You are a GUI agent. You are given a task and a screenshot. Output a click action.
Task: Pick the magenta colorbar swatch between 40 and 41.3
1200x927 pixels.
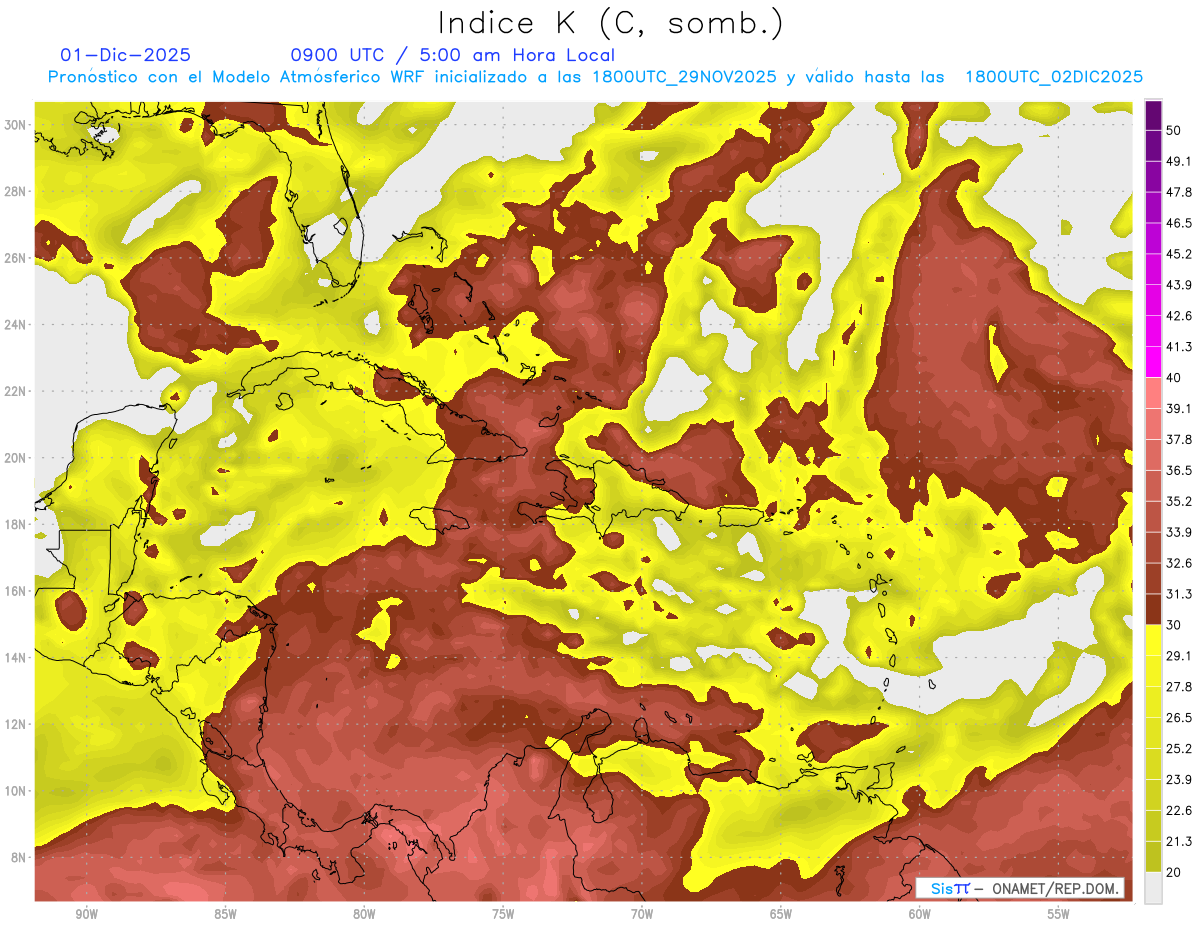click(x=1153, y=362)
